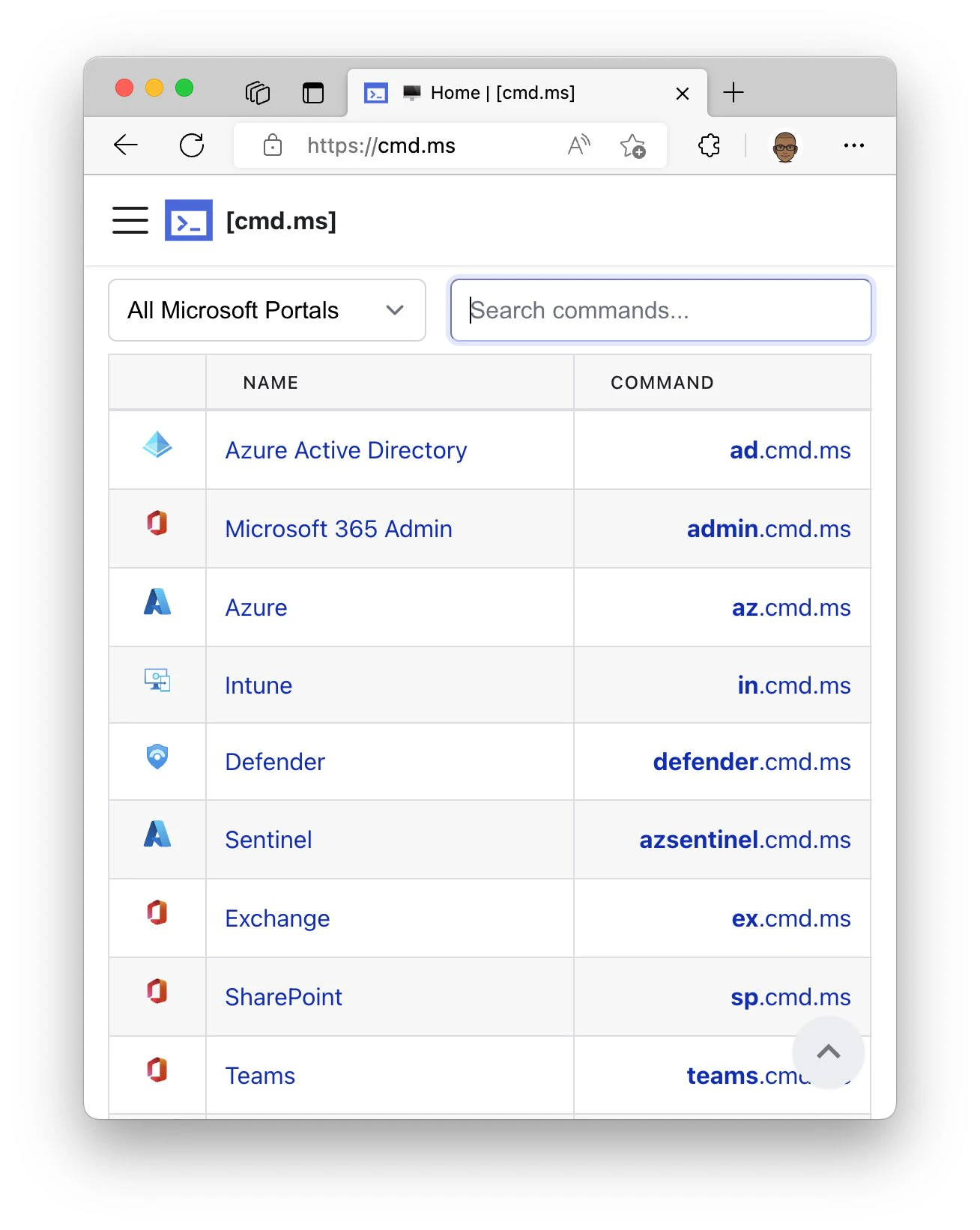Image resolution: width=980 pixels, height=1230 pixels.
Task: Click the azsentinel.cmd.ms command link
Action: point(745,840)
